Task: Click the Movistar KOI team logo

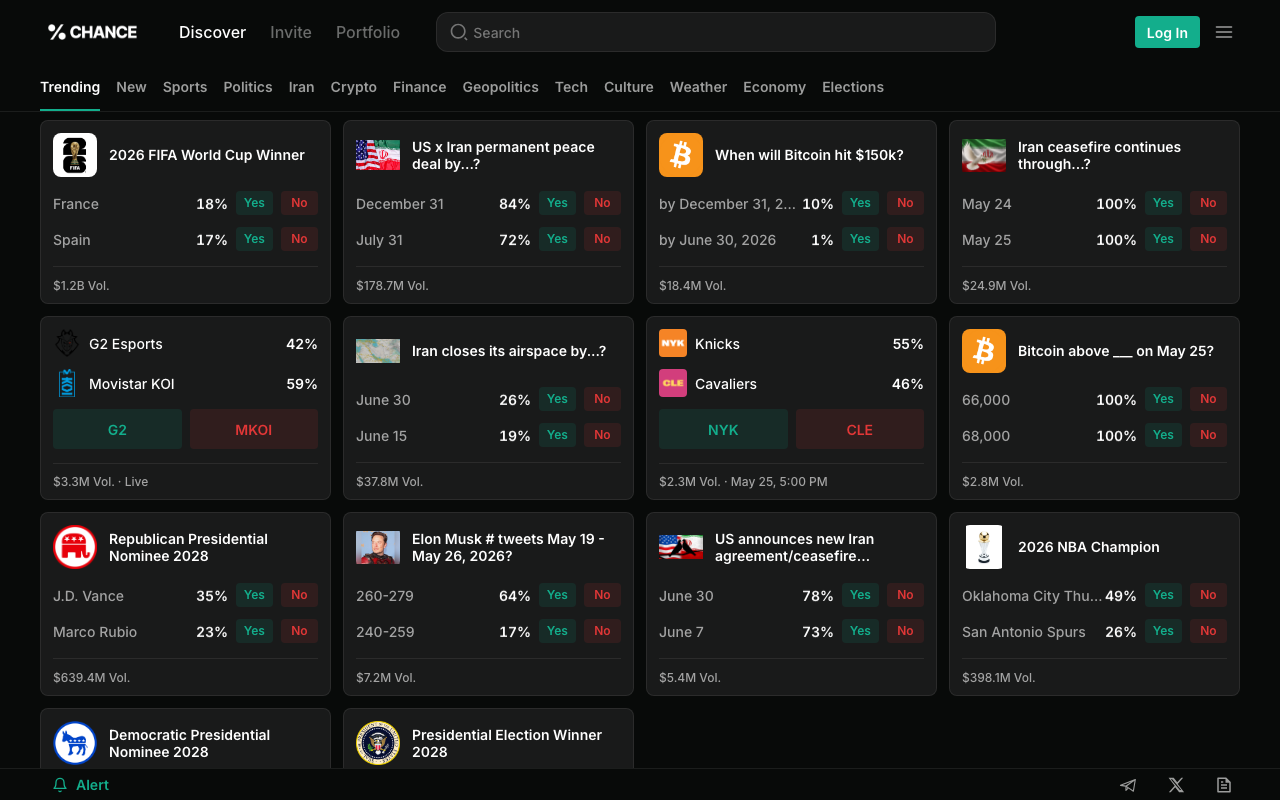Action: click(x=67, y=384)
